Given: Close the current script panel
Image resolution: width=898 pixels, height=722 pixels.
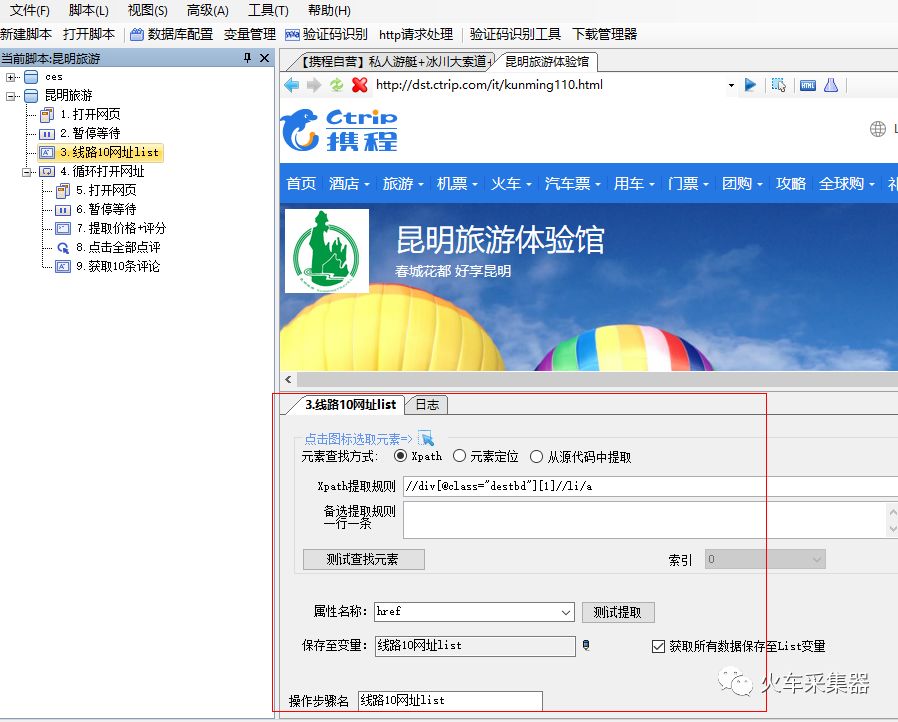Looking at the screenshot, I should tap(264, 58).
